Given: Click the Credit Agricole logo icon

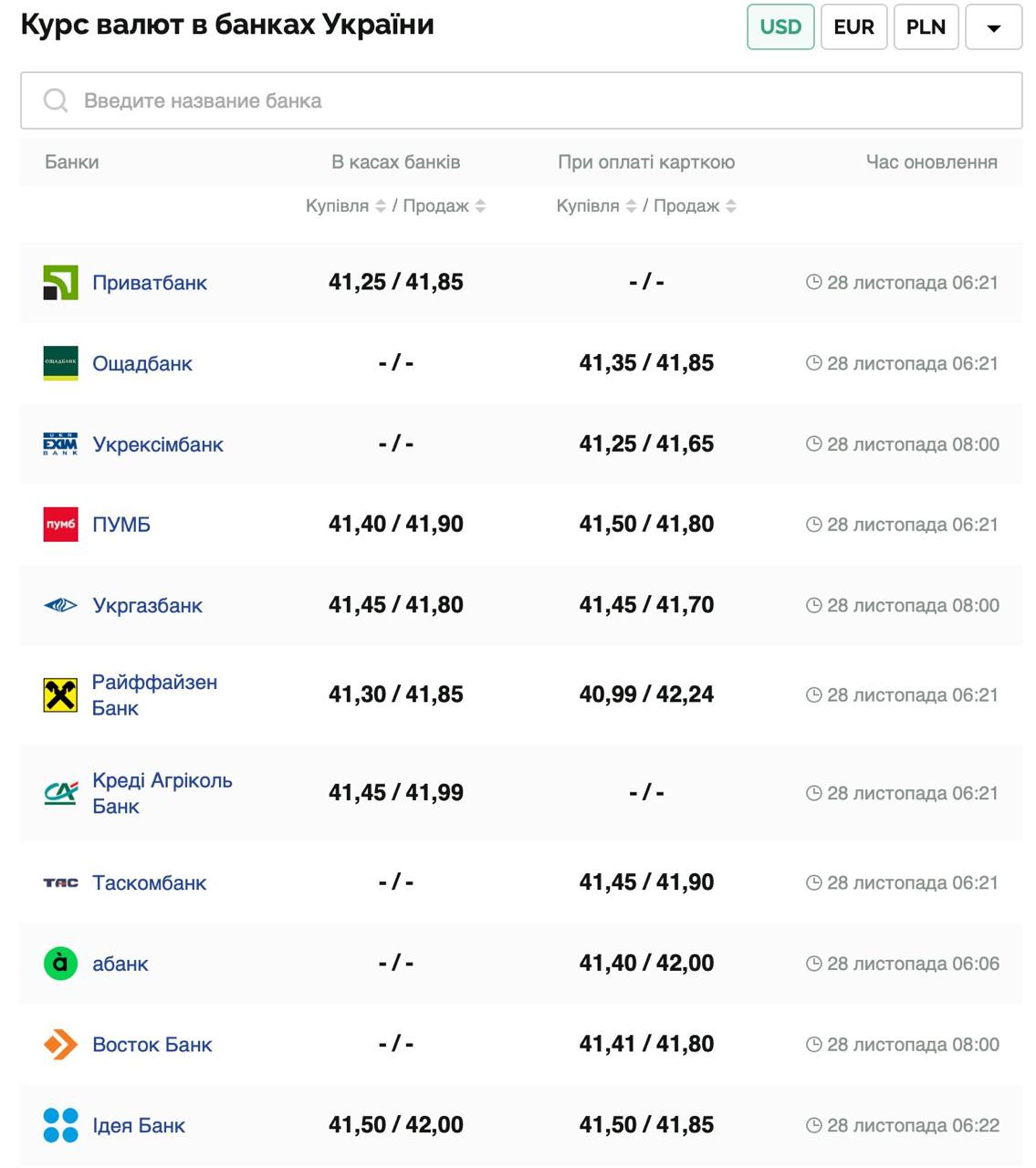Looking at the screenshot, I should pyautogui.click(x=60, y=793).
